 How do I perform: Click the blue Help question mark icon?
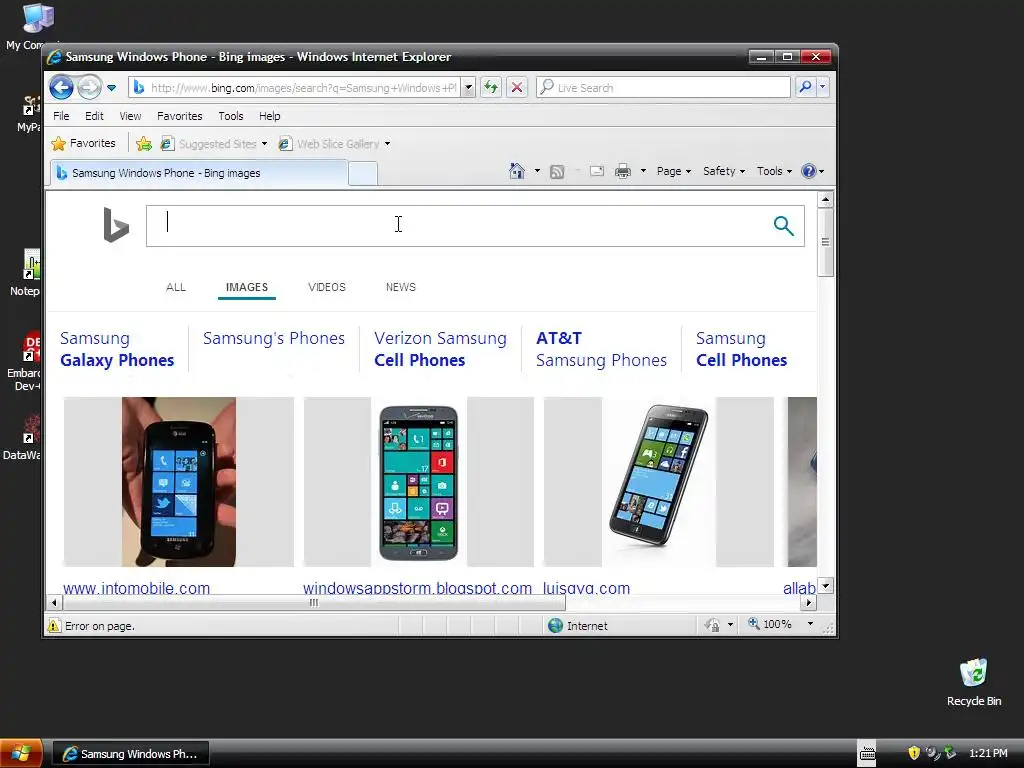pyautogui.click(x=808, y=171)
